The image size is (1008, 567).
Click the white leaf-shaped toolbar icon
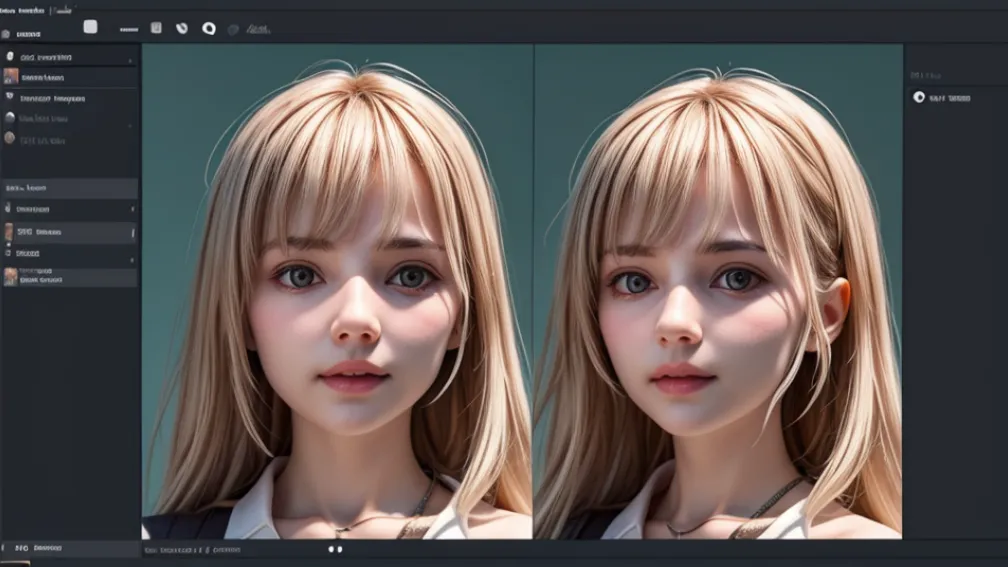[182, 28]
